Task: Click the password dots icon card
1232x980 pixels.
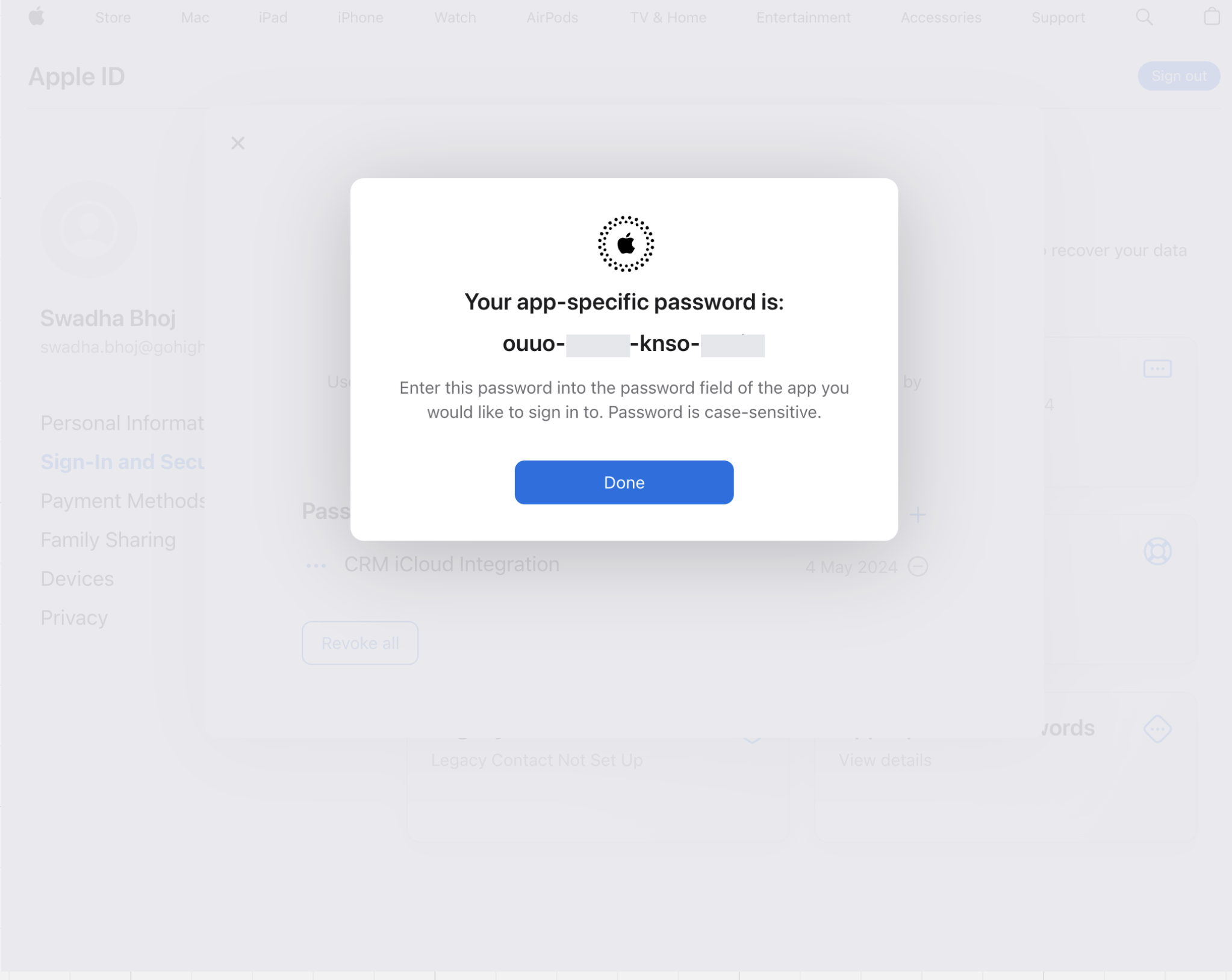Action: [x=1157, y=368]
